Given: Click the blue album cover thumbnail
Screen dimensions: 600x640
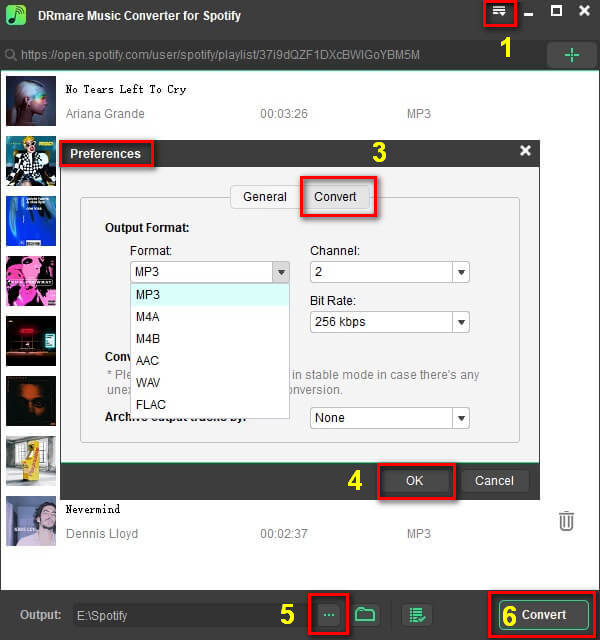Looking at the screenshot, I should (x=31, y=221).
